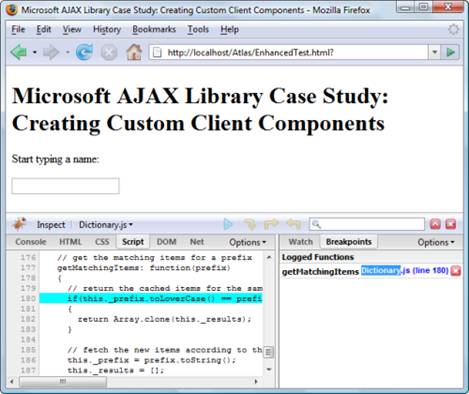Image resolution: width=469 pixels, height=394 pixels.
Task: Open the Help menu
Action: point(230,29)
